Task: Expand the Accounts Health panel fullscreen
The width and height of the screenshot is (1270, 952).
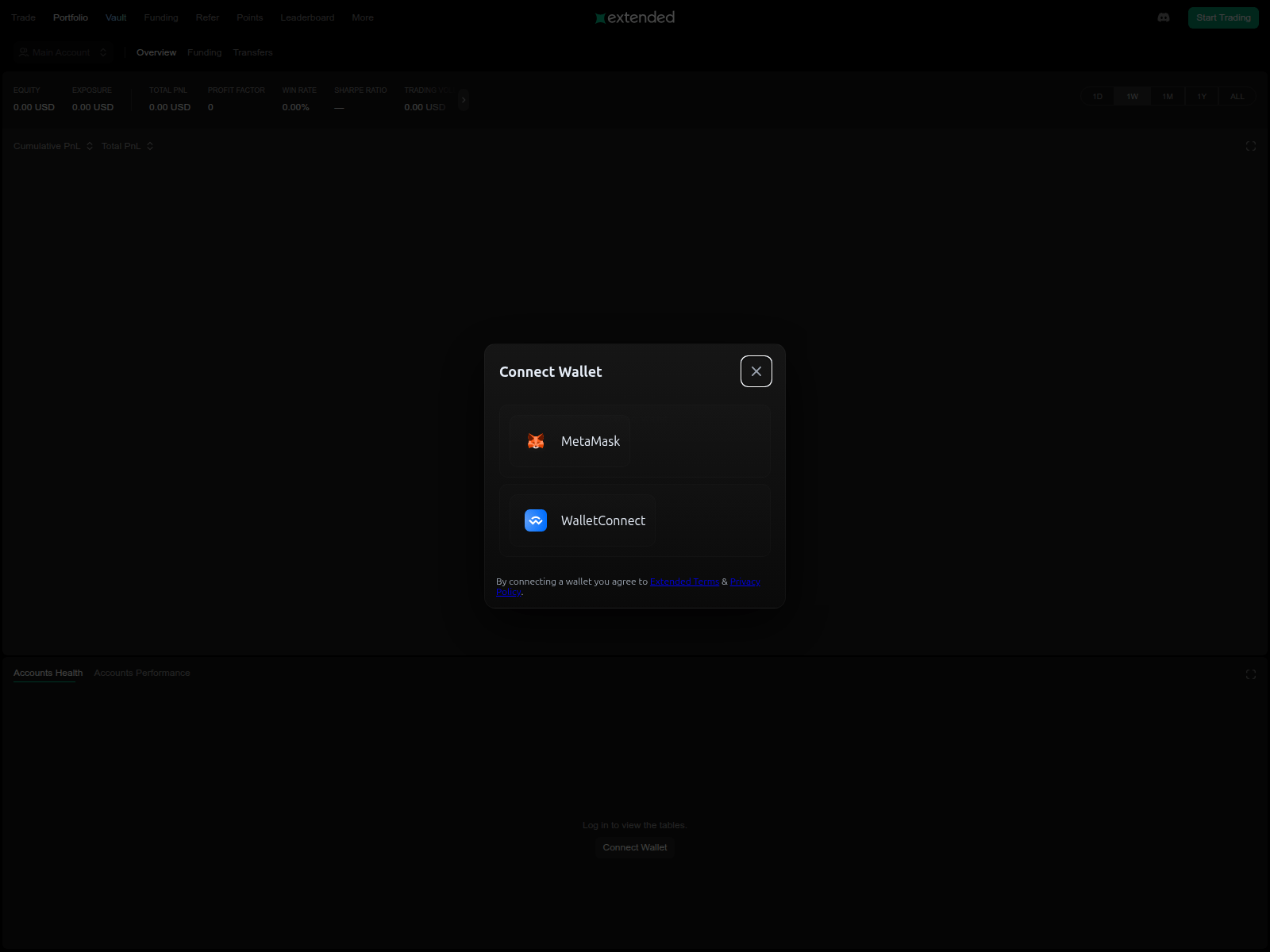Action: click(1250, 674)
